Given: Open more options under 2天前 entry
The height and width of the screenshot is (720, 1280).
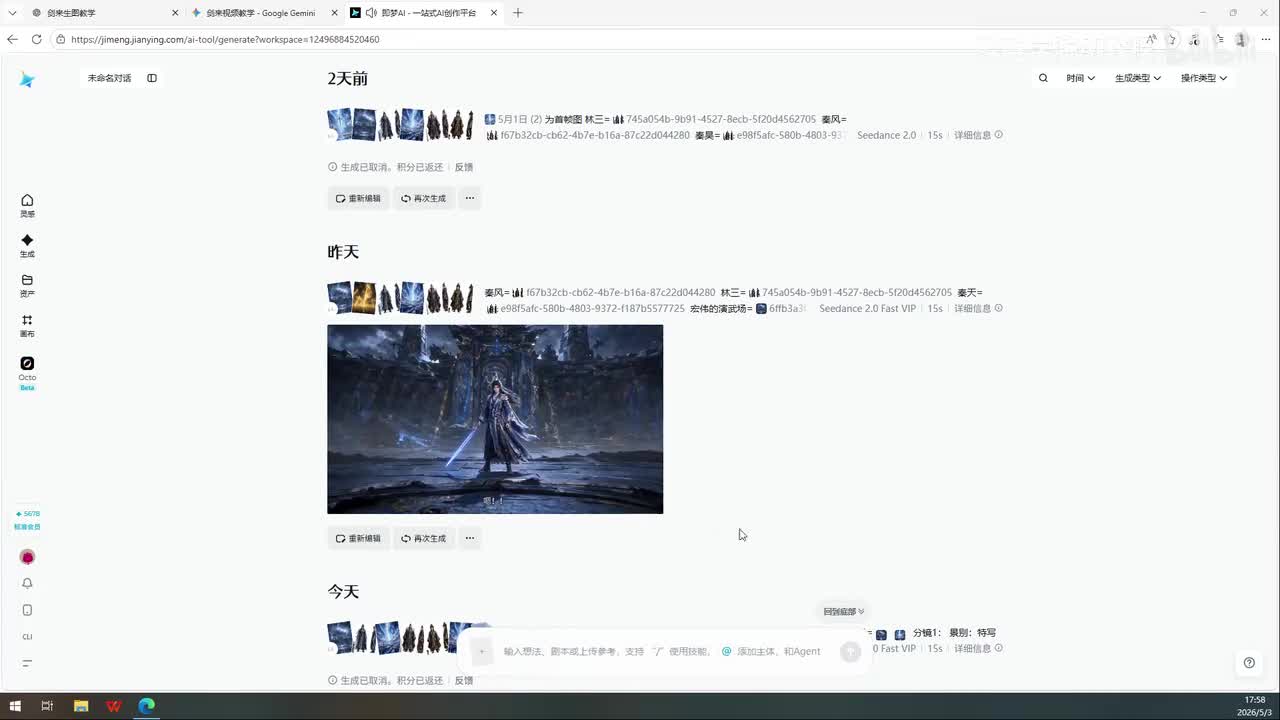Looking at the screenshot, I should [470, 198].
